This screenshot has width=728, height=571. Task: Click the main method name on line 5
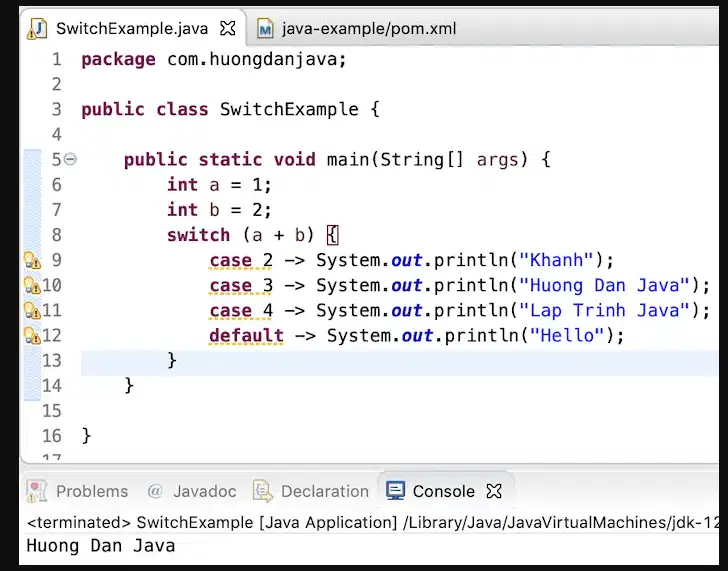pyautogui.click(x=348, y=160)
